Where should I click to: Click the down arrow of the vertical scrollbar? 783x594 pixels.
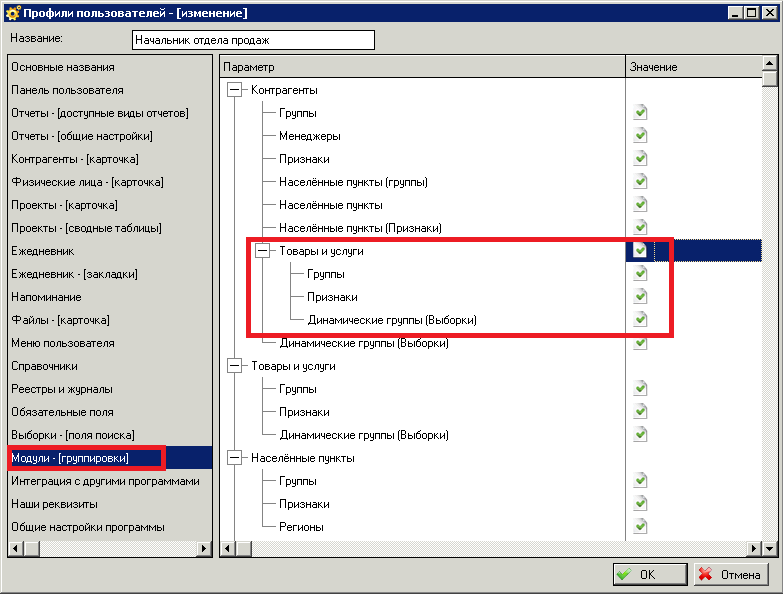[x=770, y=531]
